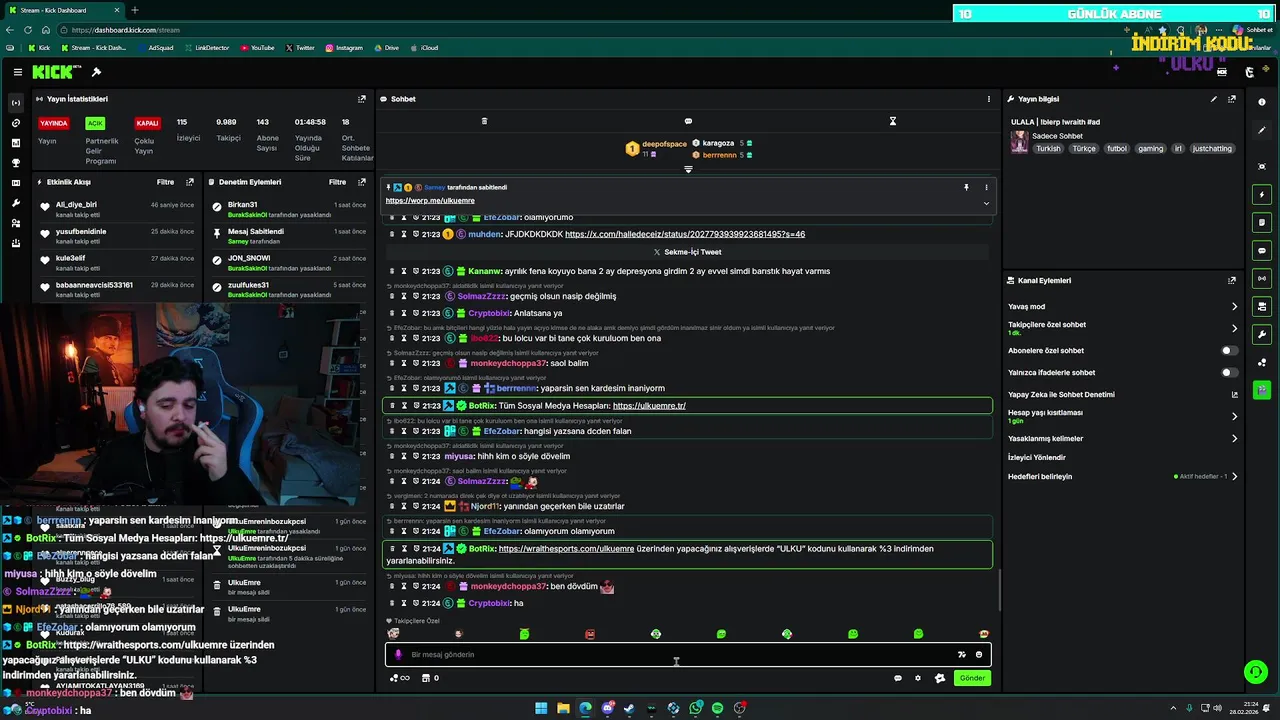The height and width of the screenshot is (720, 1280).
Task: Open the stream broadcast icon in left sidebar
Action: 15,103
